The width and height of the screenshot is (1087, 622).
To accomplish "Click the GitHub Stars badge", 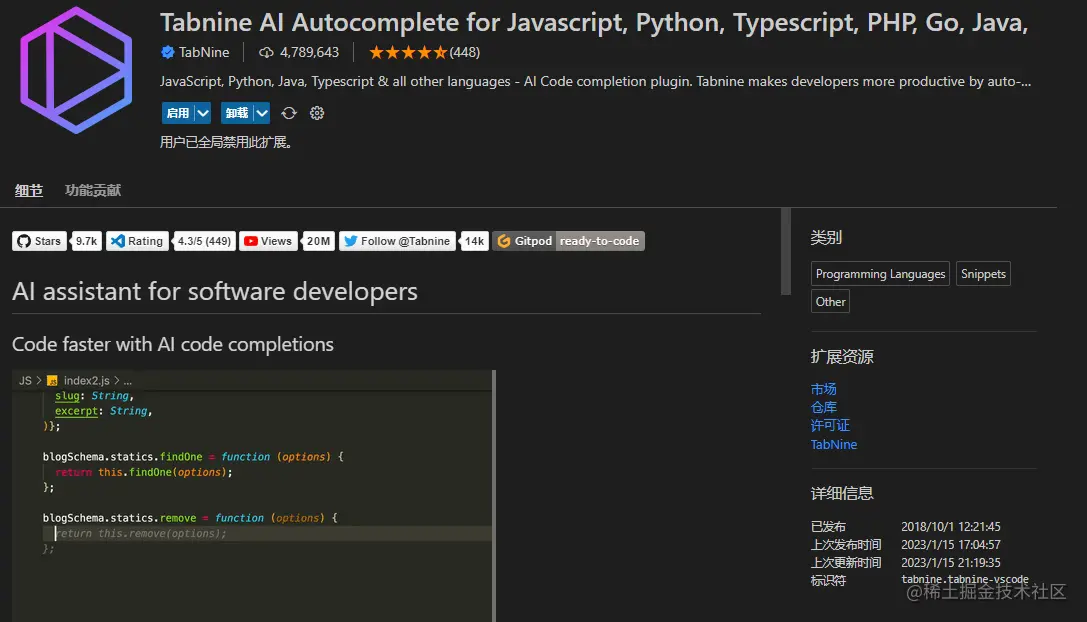I will tap(40, 241).
